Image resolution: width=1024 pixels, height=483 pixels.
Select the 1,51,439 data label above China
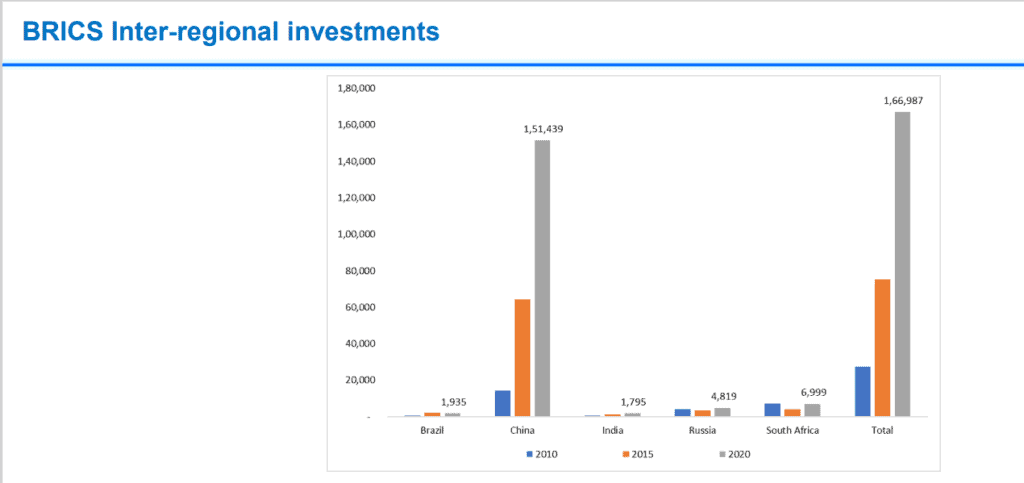tap(543, 129)
